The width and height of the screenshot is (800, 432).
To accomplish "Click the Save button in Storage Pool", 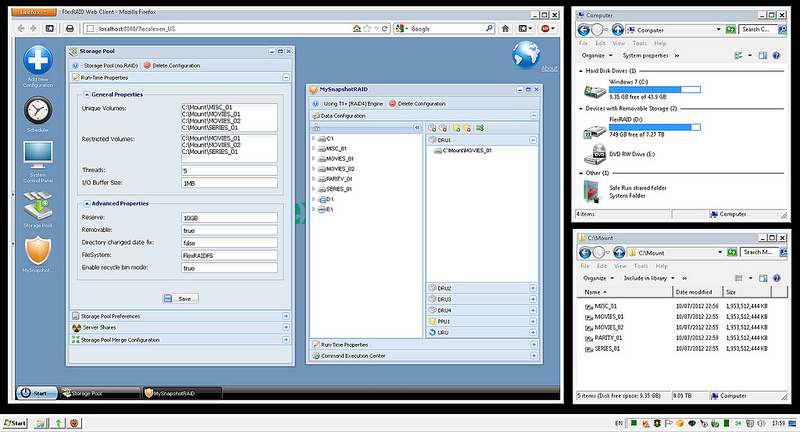I will point(180,299).
